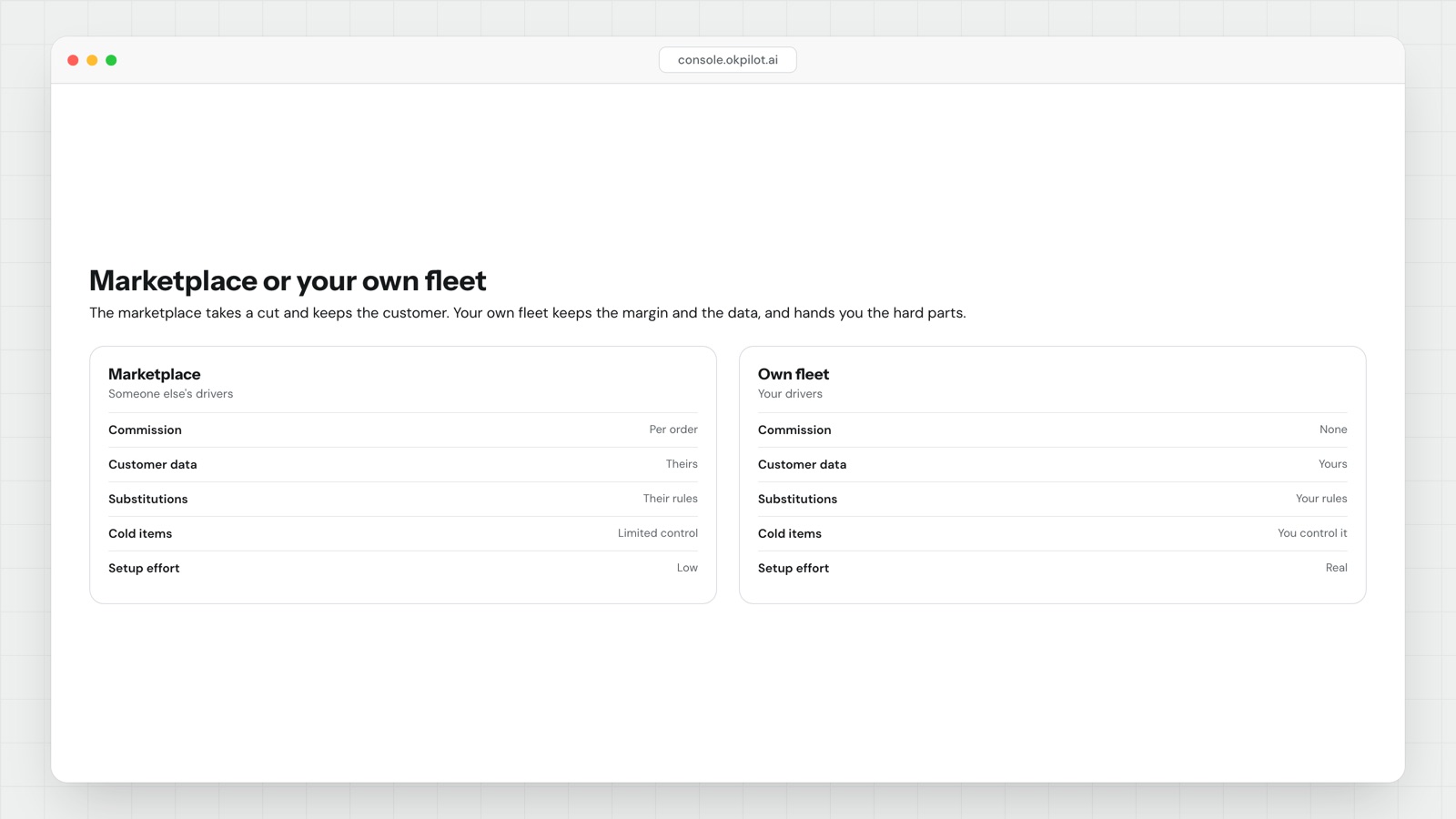Click the red close window button
Image resolution: width=1456 pixels, height=819 pixels.
(x=73, y=60)
